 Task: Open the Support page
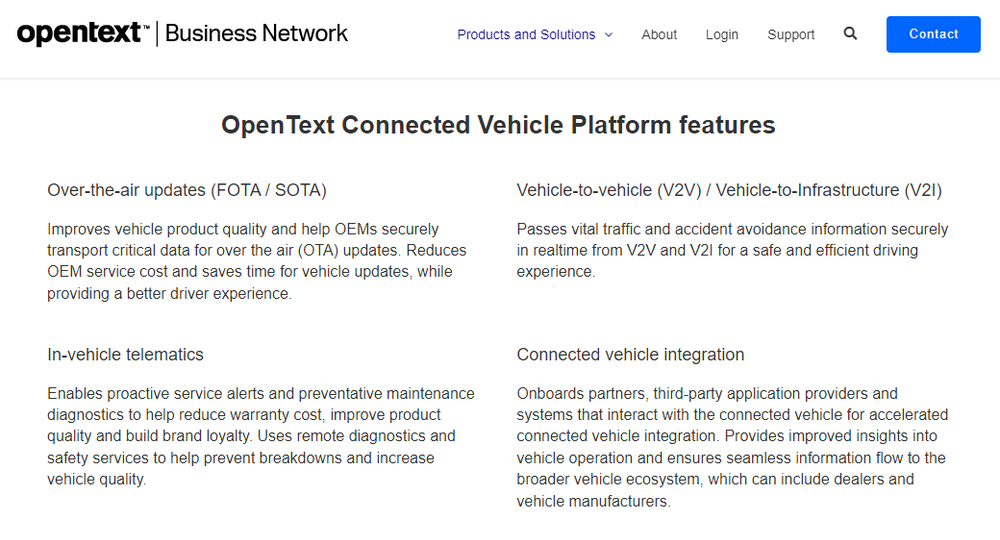(791, 34)
